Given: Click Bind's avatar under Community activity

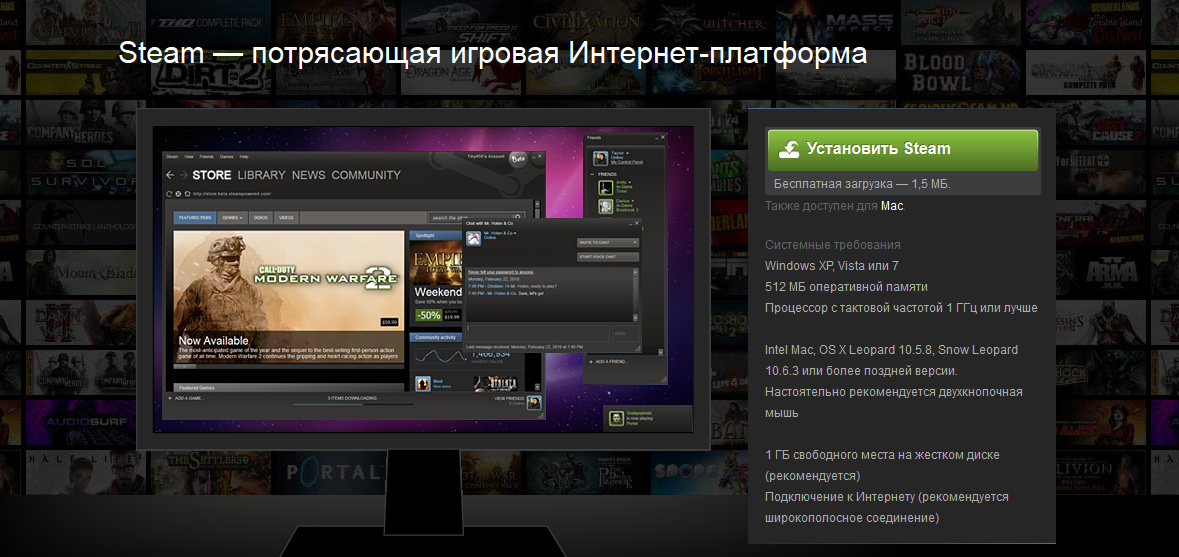Looking at the screenshot, I should (423, 383).
